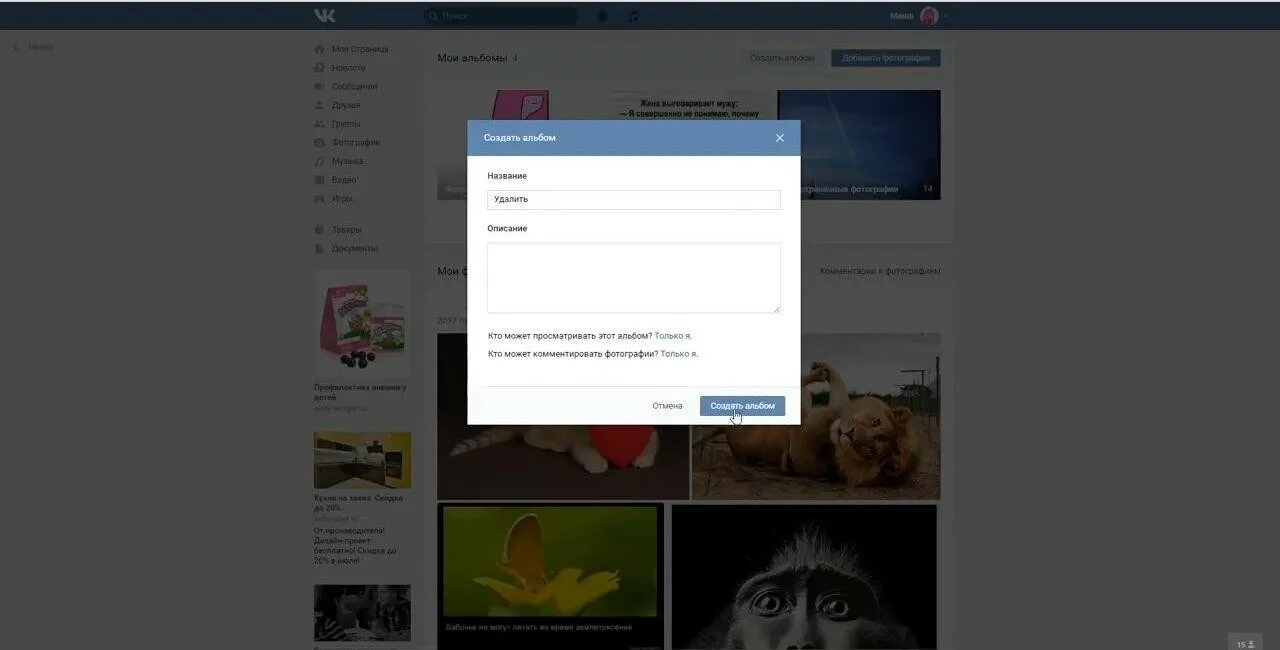1280x650 pixels.
Task: Click the Маша profile avatar in header
Action: point(929,16)
